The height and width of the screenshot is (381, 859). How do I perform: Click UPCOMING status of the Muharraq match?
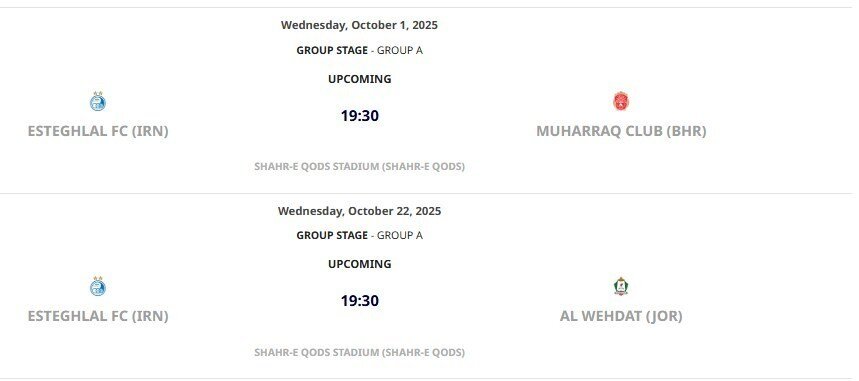(x=360, y=79)
